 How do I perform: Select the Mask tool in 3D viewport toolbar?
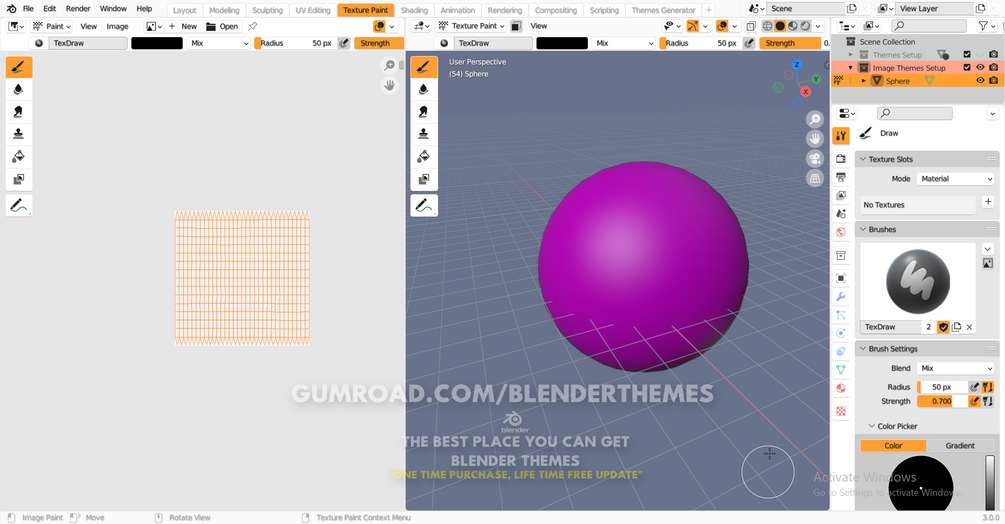[424, 179]
